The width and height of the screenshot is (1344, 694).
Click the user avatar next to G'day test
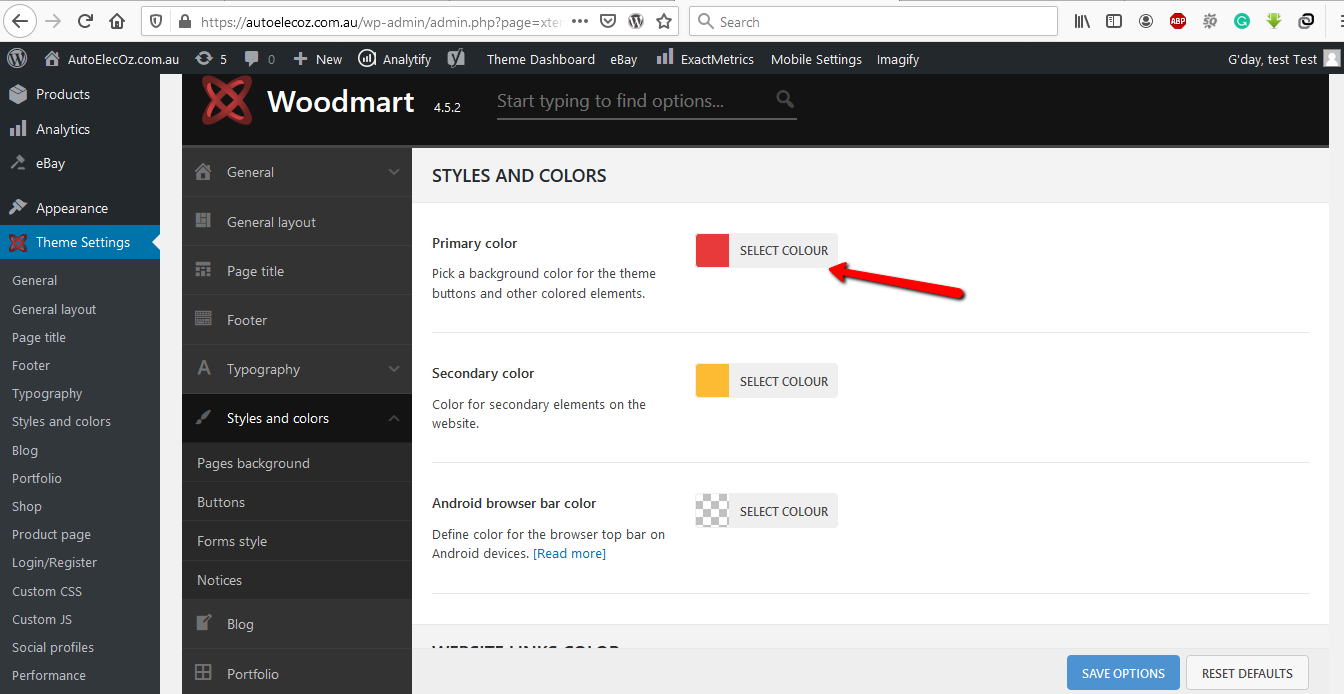(x=1331, y=59)
